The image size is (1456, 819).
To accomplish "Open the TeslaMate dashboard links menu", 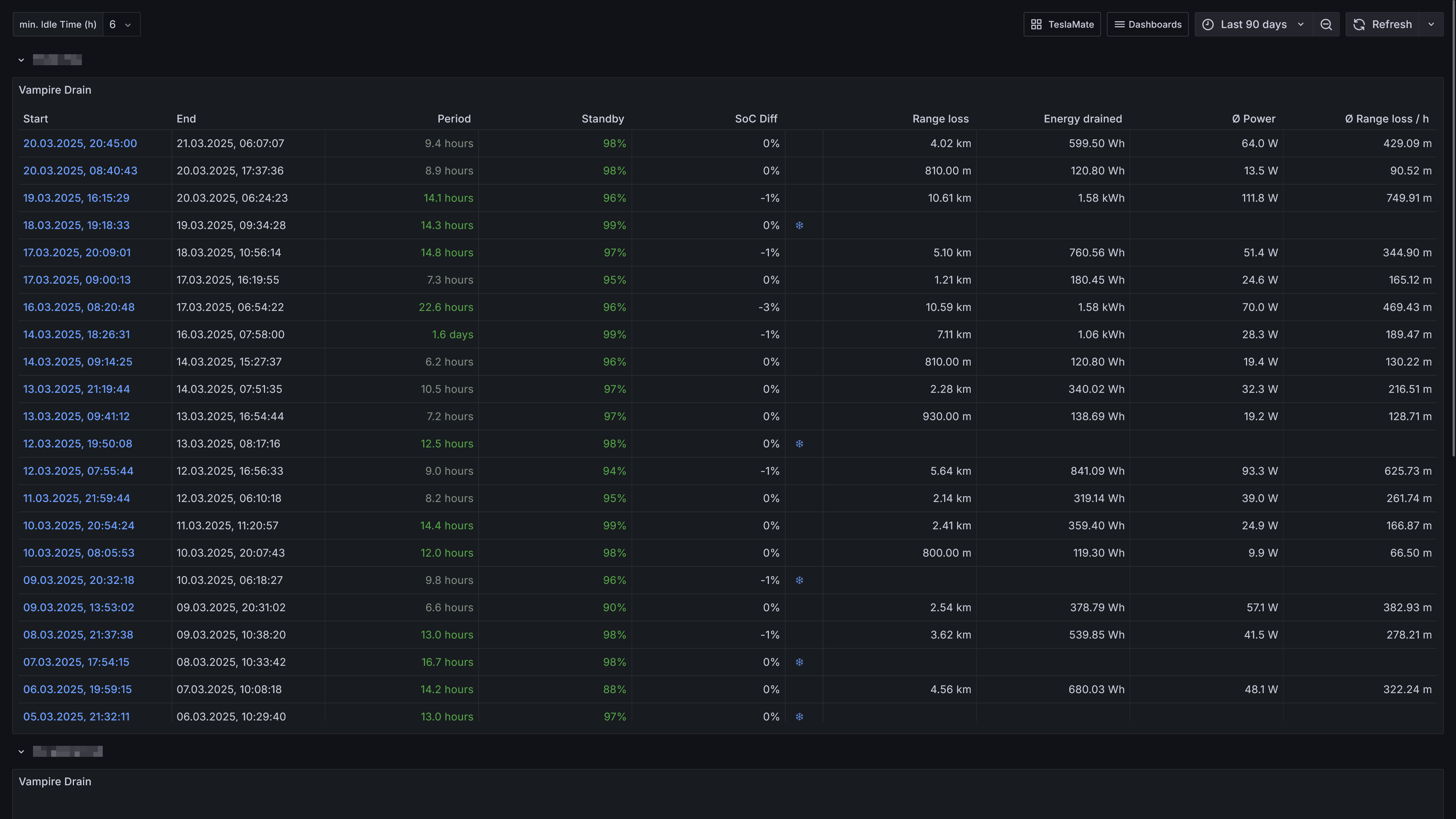I will (x=1062, y=24).
